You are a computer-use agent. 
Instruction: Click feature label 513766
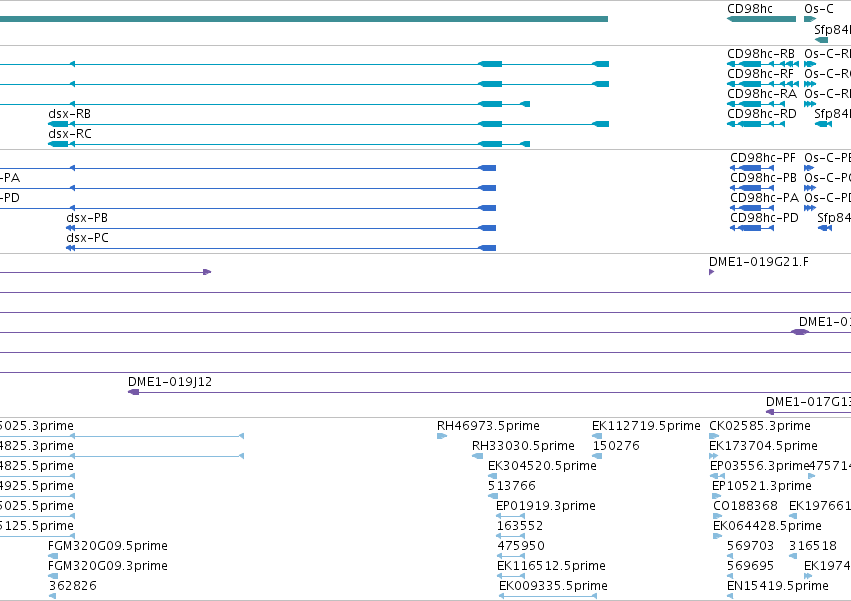pos(512,486)
